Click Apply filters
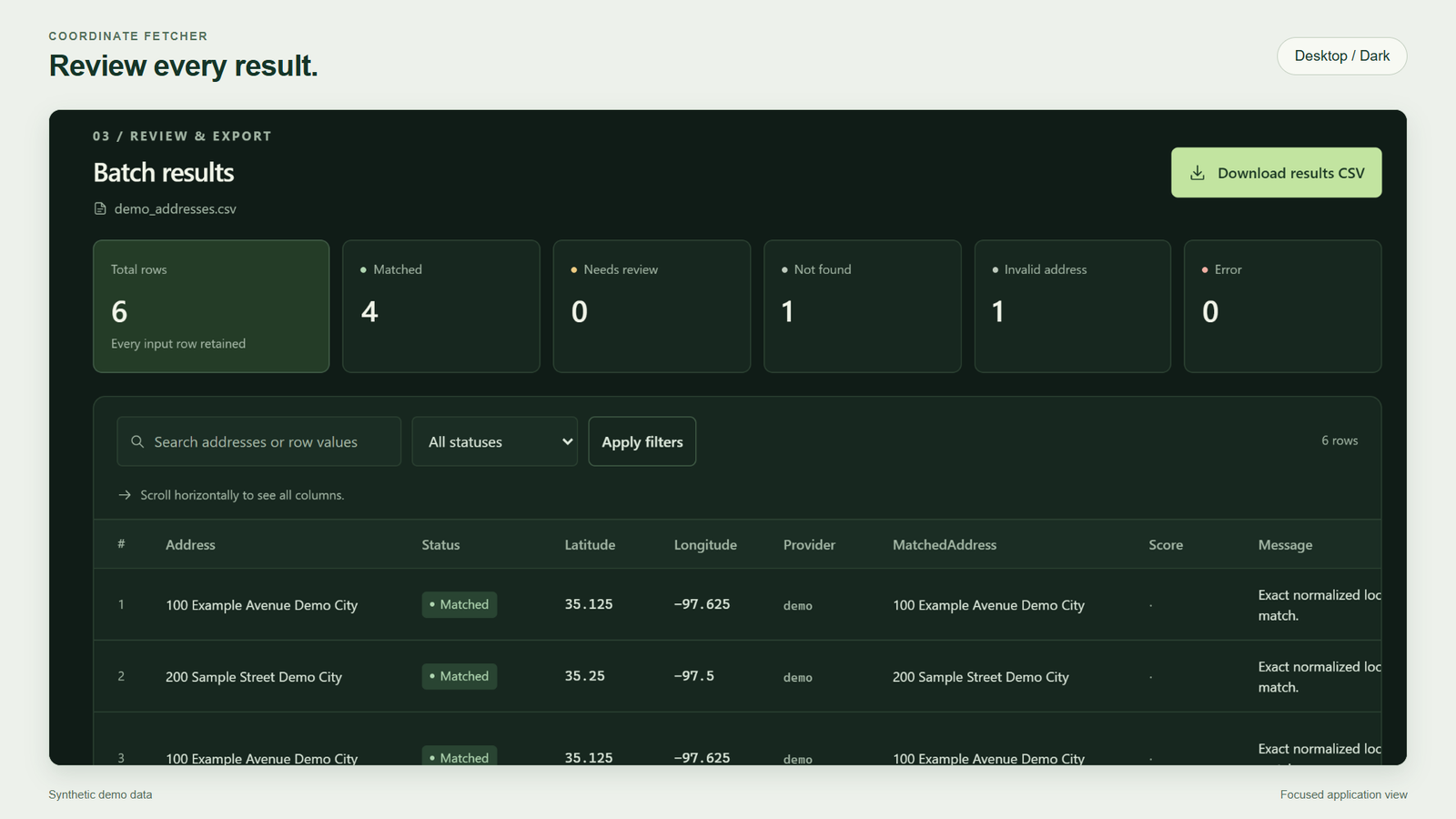 pos(642,441)
